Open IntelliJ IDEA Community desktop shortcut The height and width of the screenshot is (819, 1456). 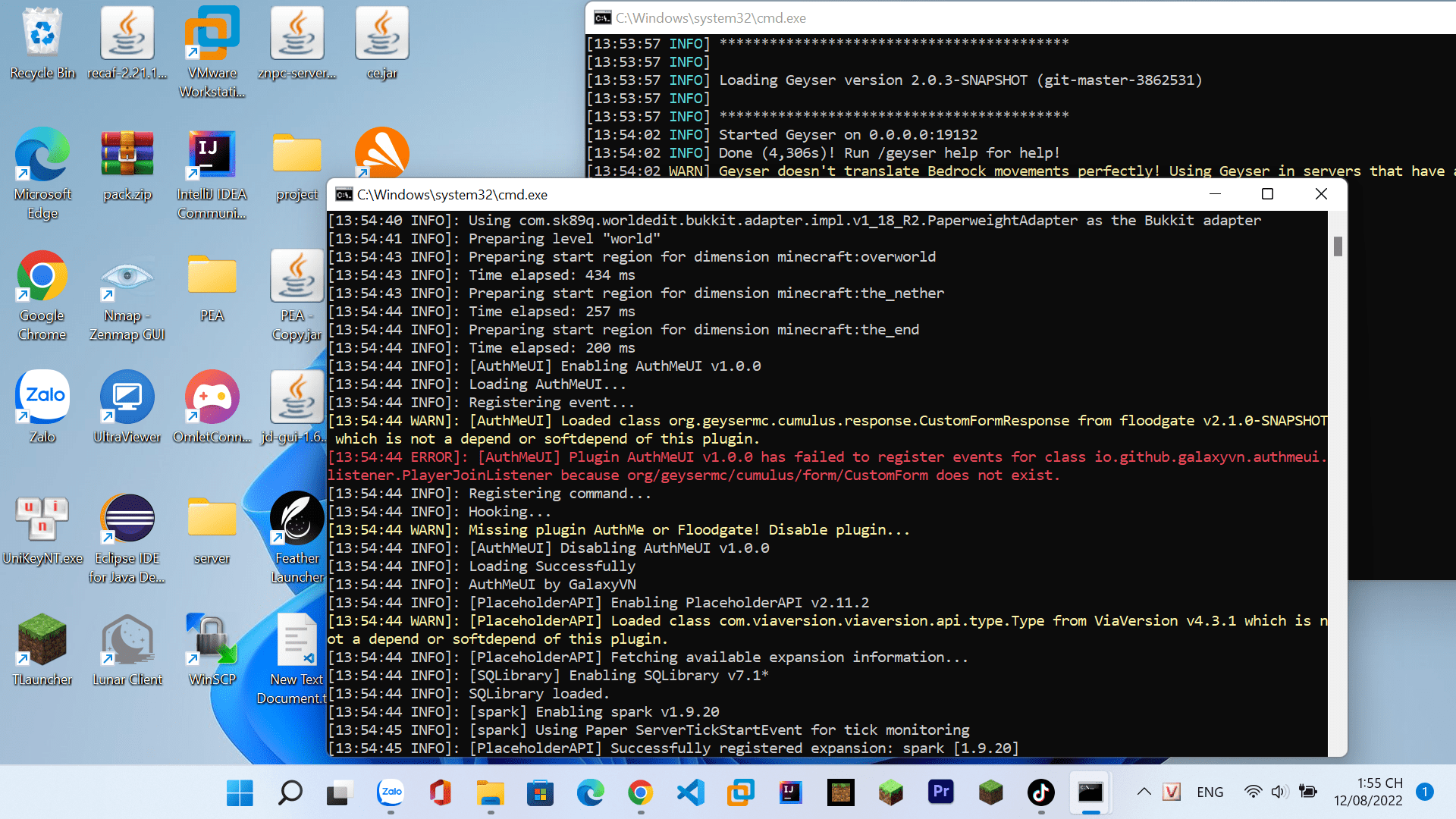212,155
